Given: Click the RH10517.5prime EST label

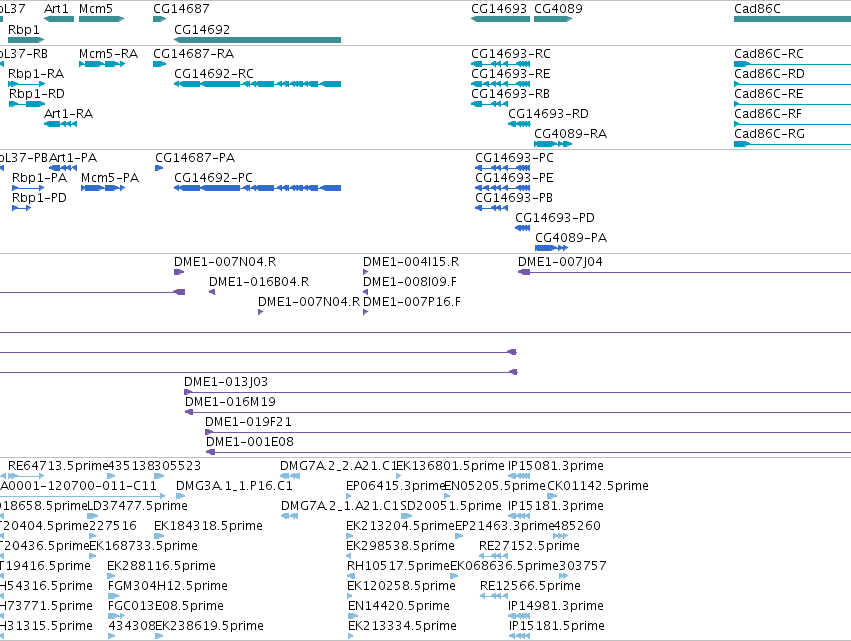Looking at the screenshot, I should click(x=398, y=566).
